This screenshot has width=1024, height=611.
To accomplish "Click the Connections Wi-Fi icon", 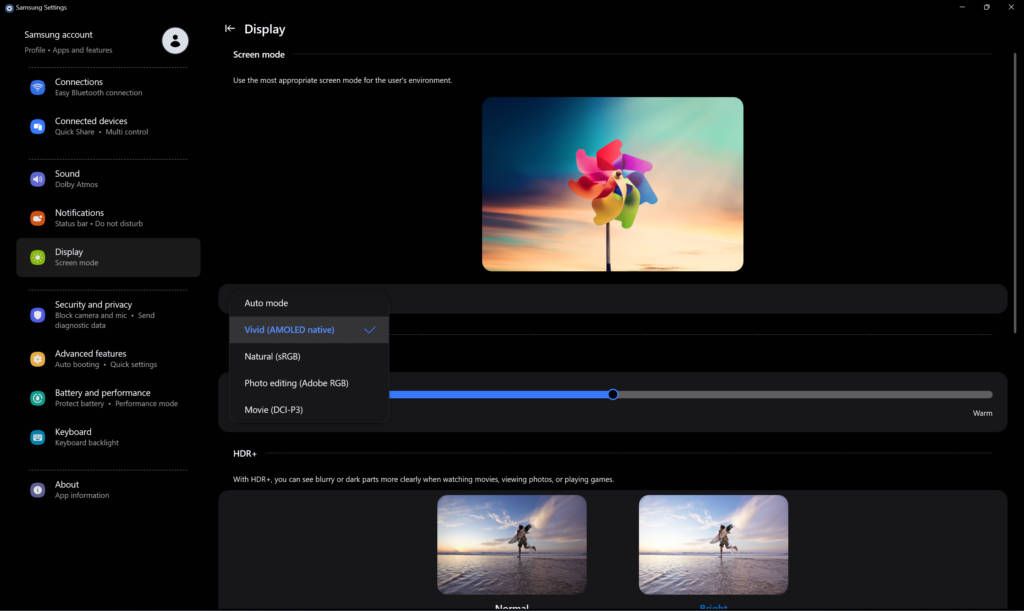I will click(38, 87).
